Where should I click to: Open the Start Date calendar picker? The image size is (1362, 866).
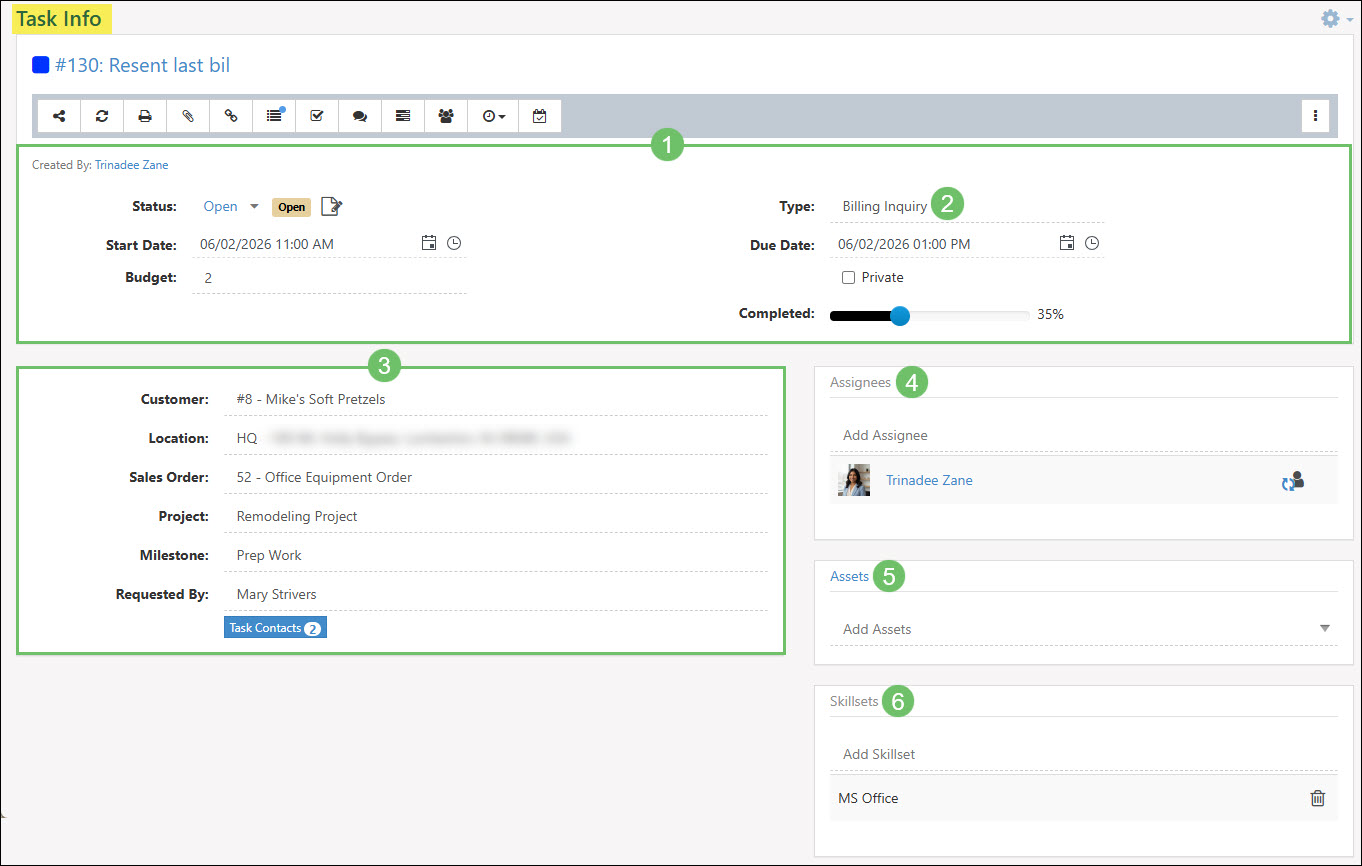point(429,243)
